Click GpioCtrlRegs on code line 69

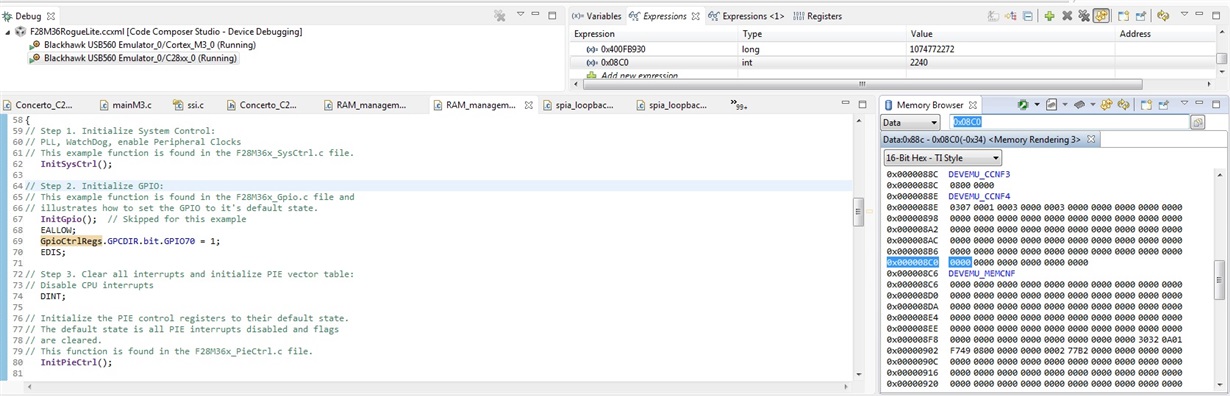click(x=72, y=241)
